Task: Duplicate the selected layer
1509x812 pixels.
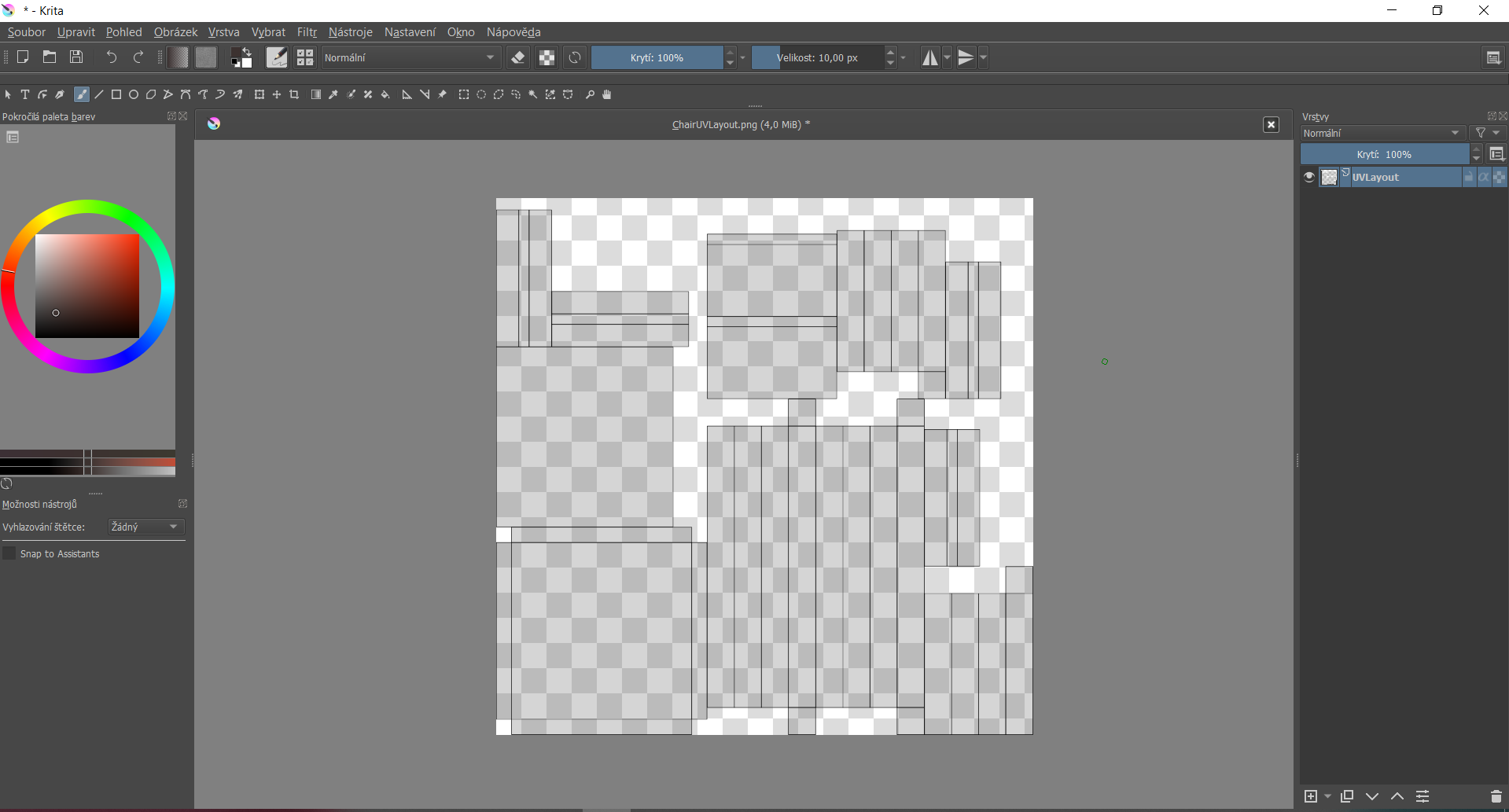Action: point(1347,796)
